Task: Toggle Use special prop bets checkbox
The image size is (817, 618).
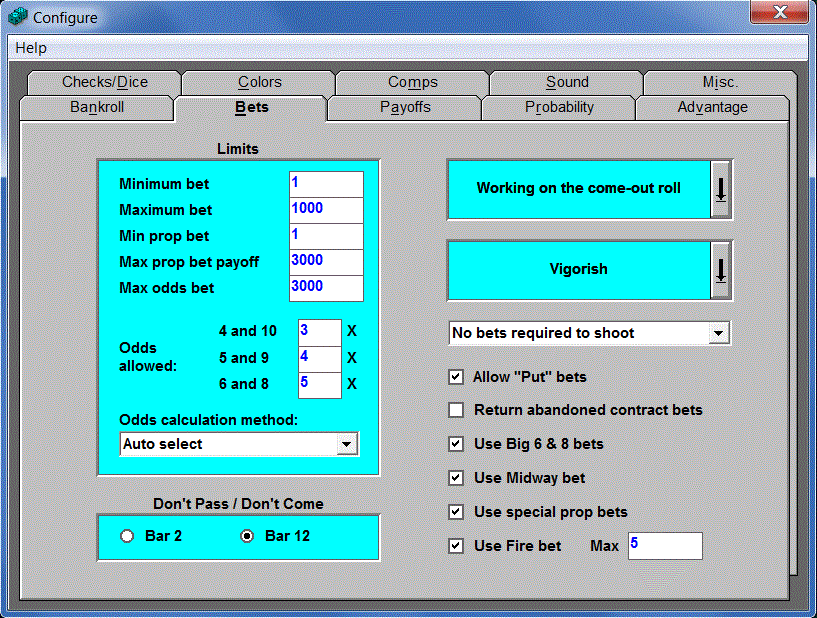Action: (x=456, y=512)
